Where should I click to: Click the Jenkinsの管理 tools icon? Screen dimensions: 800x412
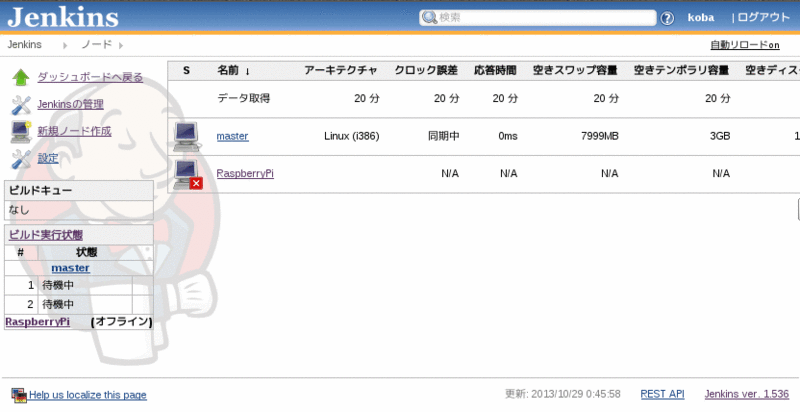pos(21,105)
